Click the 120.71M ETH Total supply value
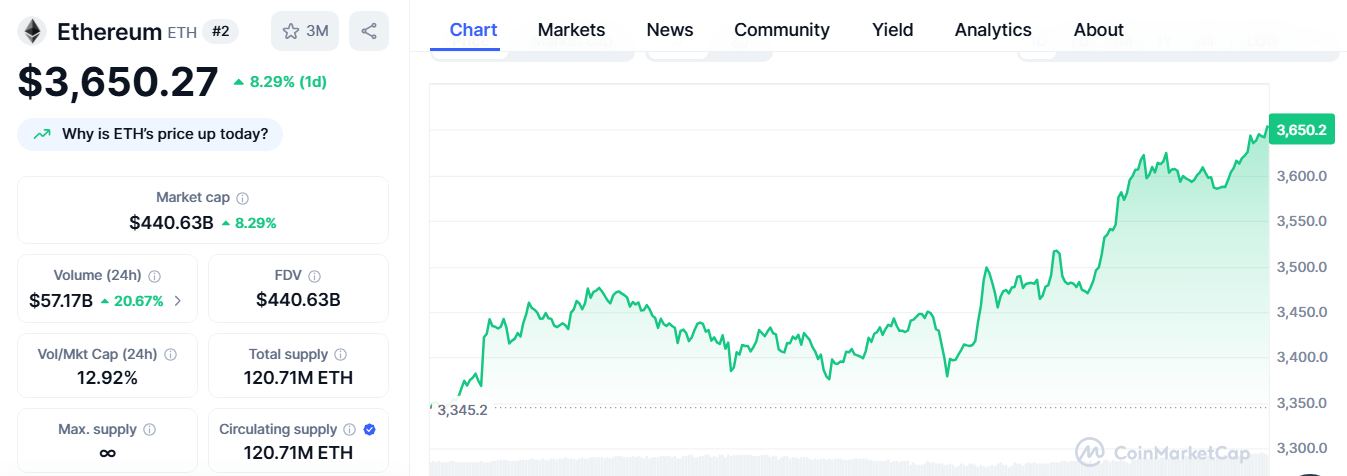This screenshot has height=476, width=1347. click(298, 378)
